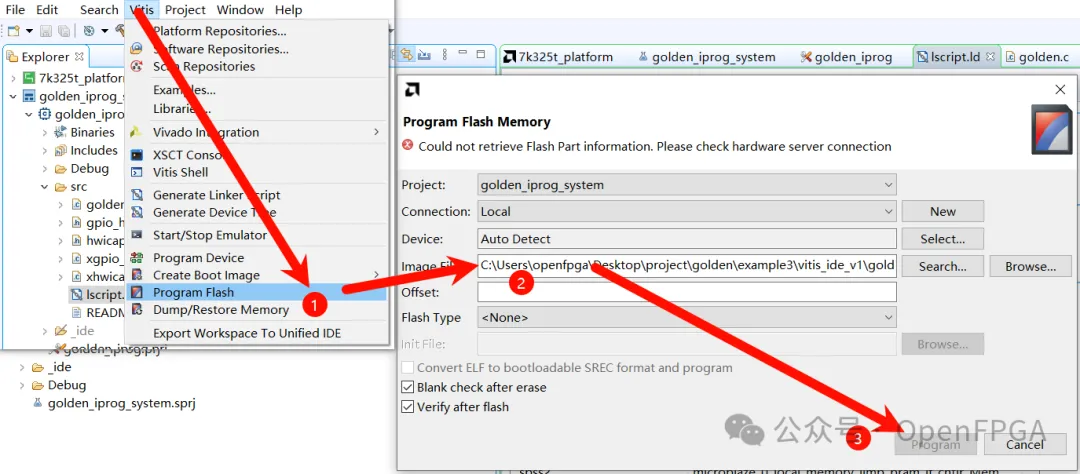Click the Device field showing Auto Detect
Screen dimensions: 1080x474
[687, 239]
